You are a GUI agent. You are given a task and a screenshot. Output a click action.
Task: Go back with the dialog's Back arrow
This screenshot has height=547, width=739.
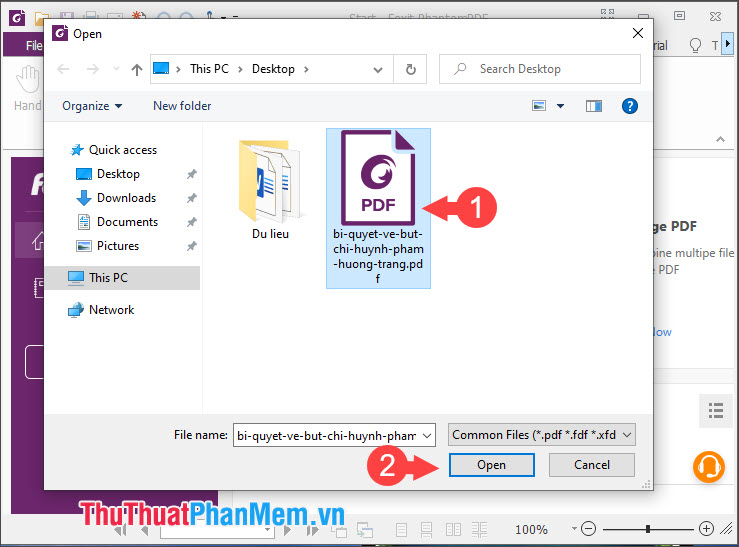pos(63,69)
